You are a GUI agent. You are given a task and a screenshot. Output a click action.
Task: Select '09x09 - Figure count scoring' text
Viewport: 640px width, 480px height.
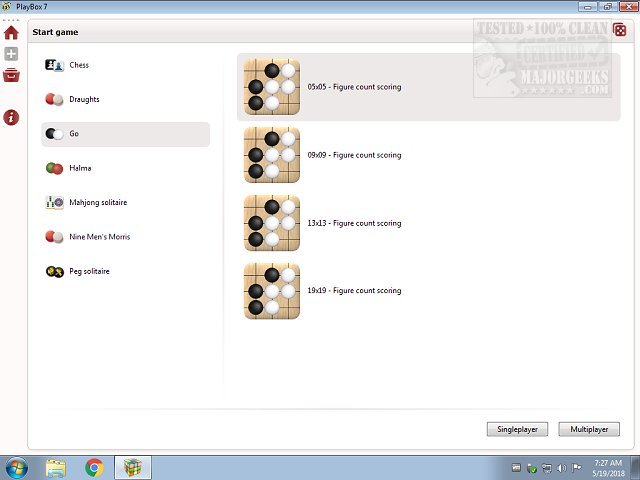pos(354,155)
